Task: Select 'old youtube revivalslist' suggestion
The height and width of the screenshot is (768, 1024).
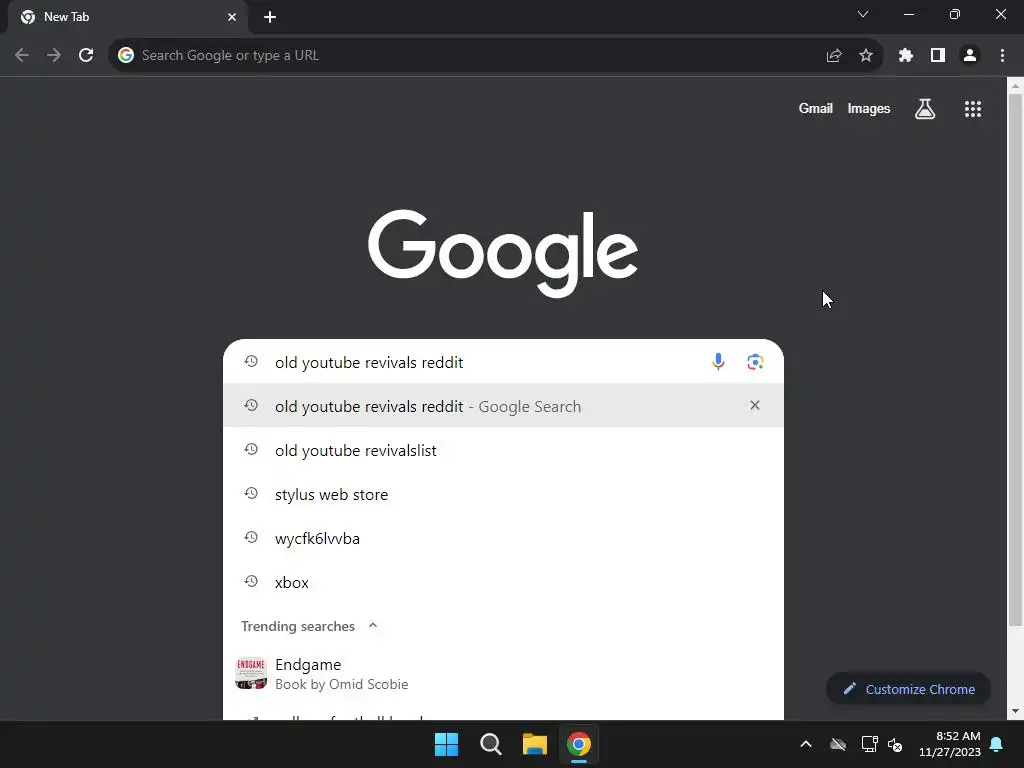Action: click(x=503, y=450)
